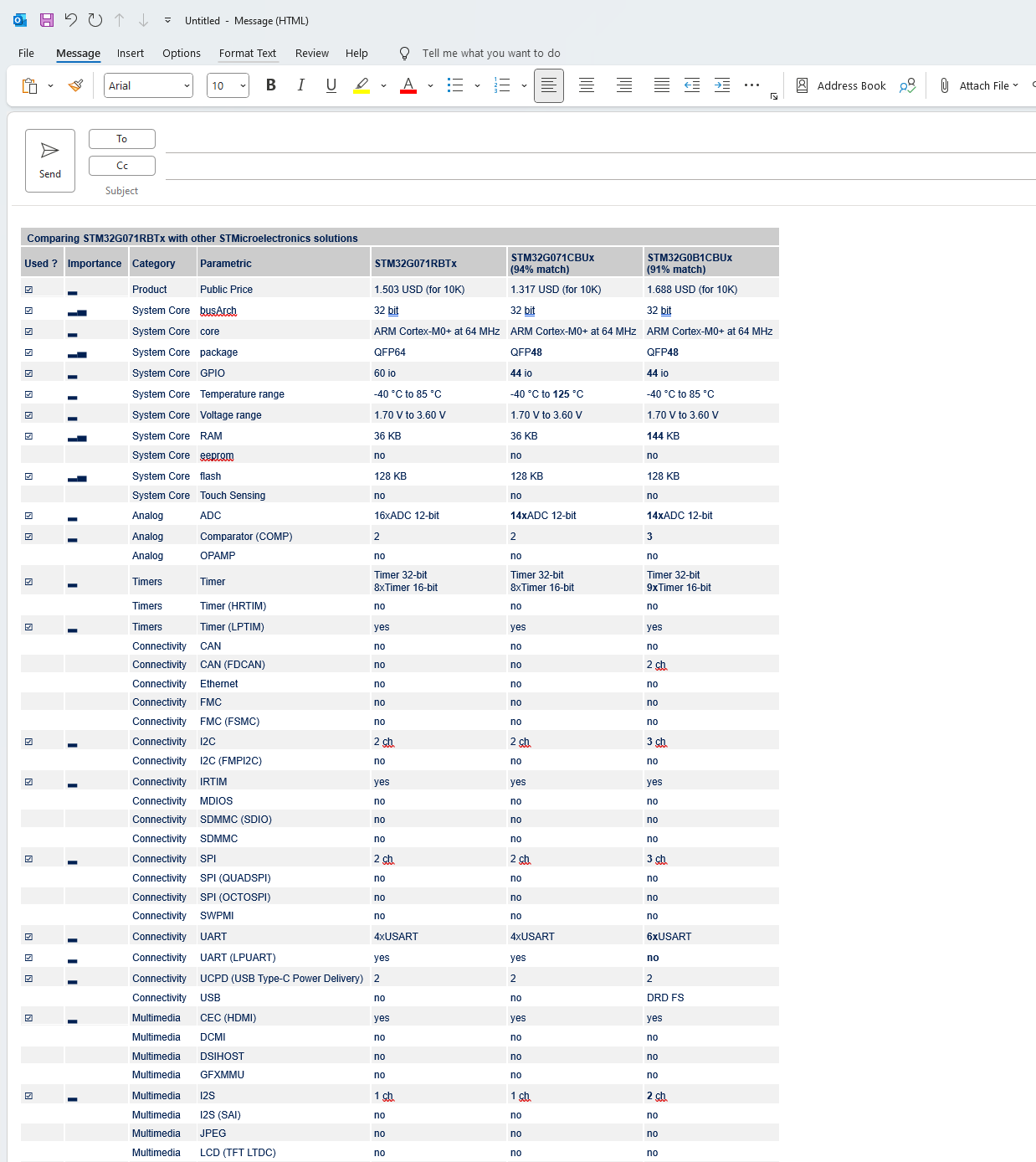Click the Attach File icon
Viewport: 1036px width, 1162px height.
tap(944, 85)
